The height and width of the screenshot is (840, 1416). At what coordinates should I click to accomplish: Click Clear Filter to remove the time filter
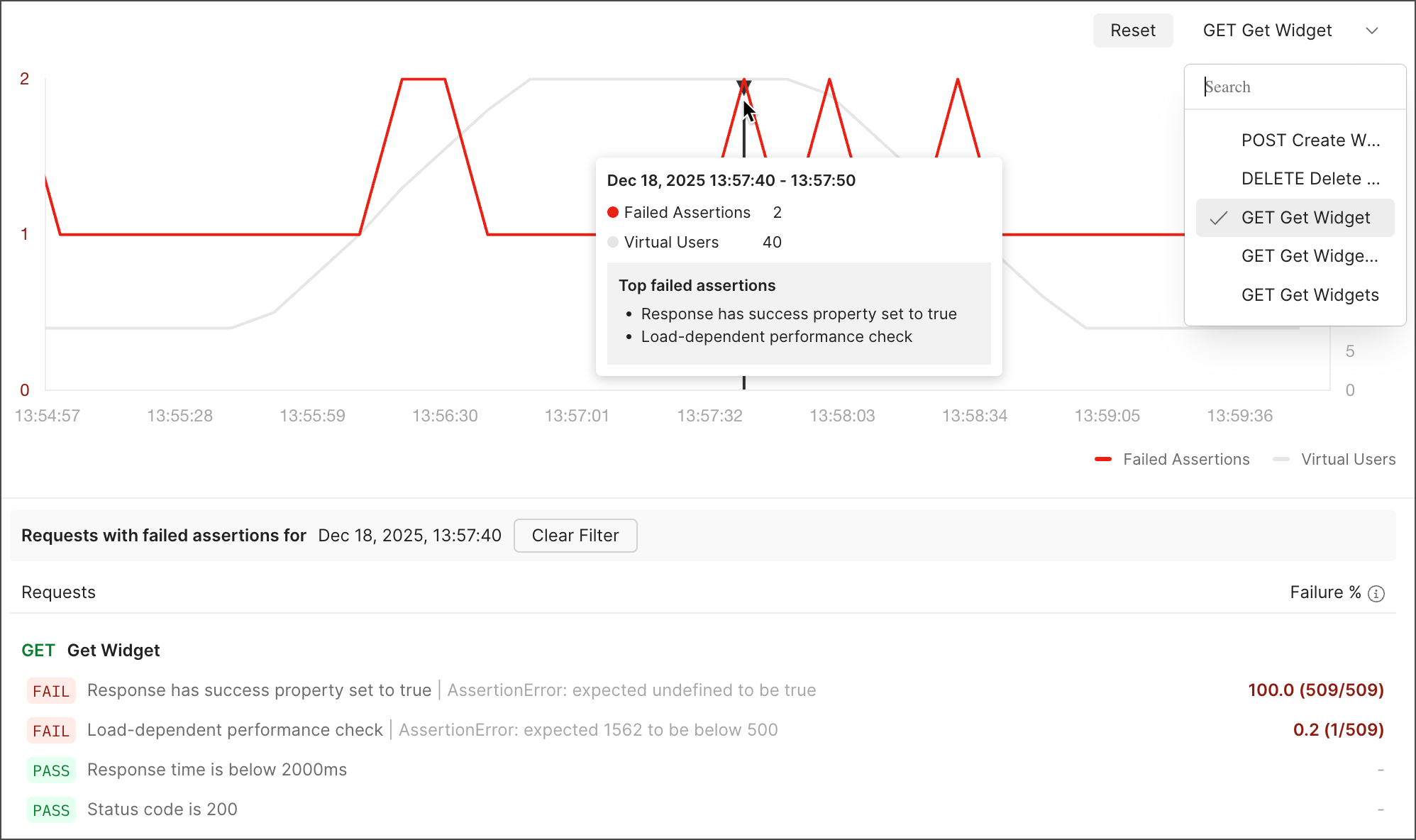575,536
